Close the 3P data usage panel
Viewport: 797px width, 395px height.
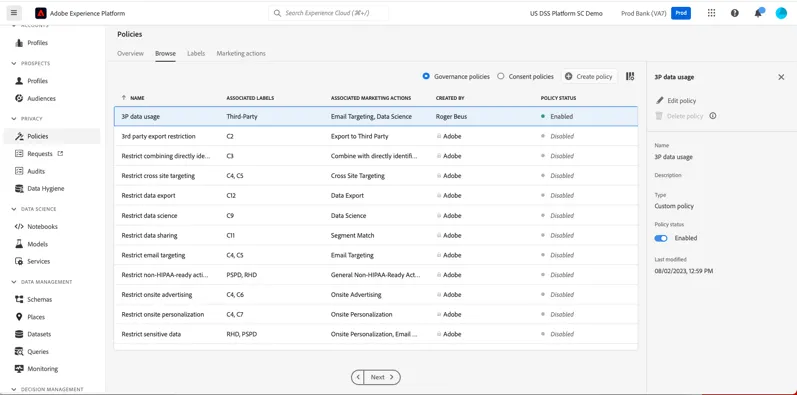[781, 77]
